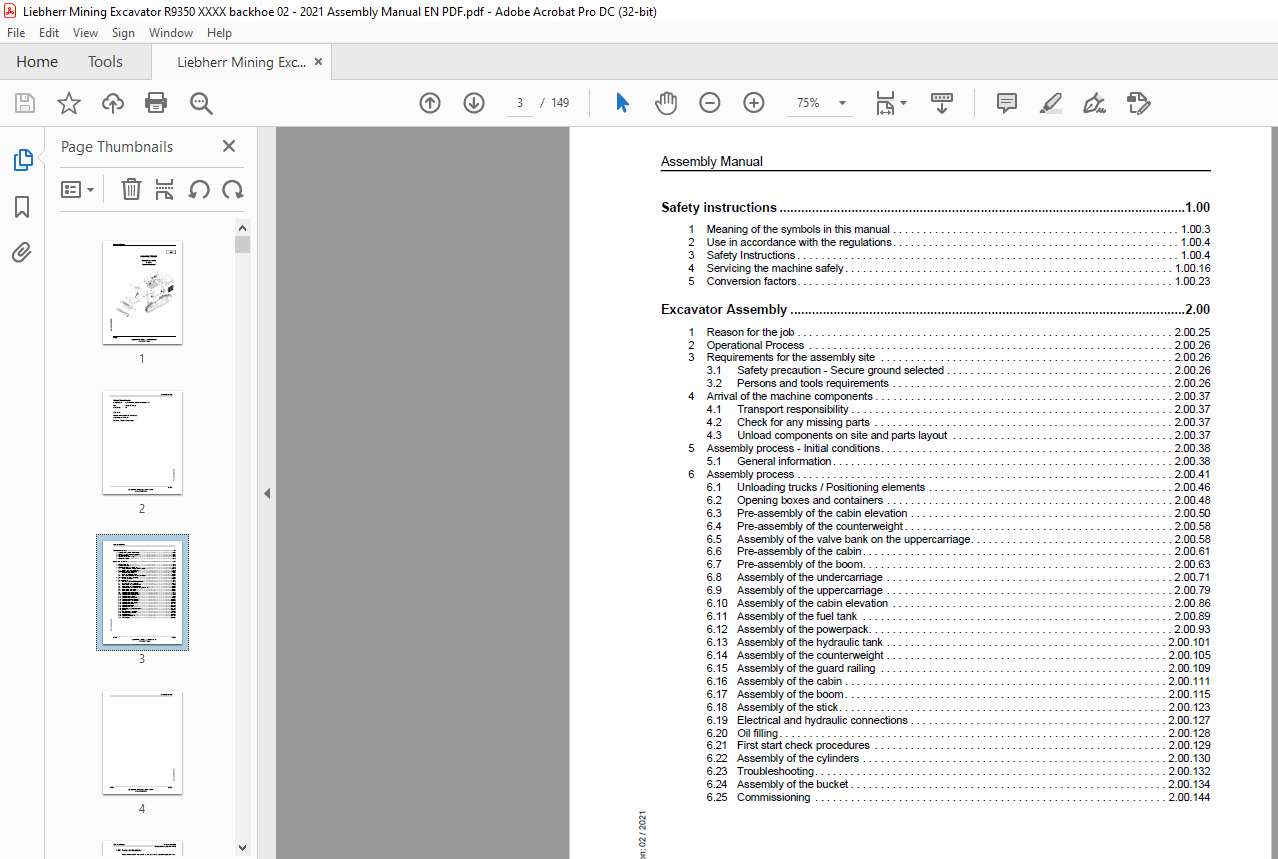This screenshot has height=859, width=1278.
Task: Switch to the Tools tab
Action: click(105, 62)
